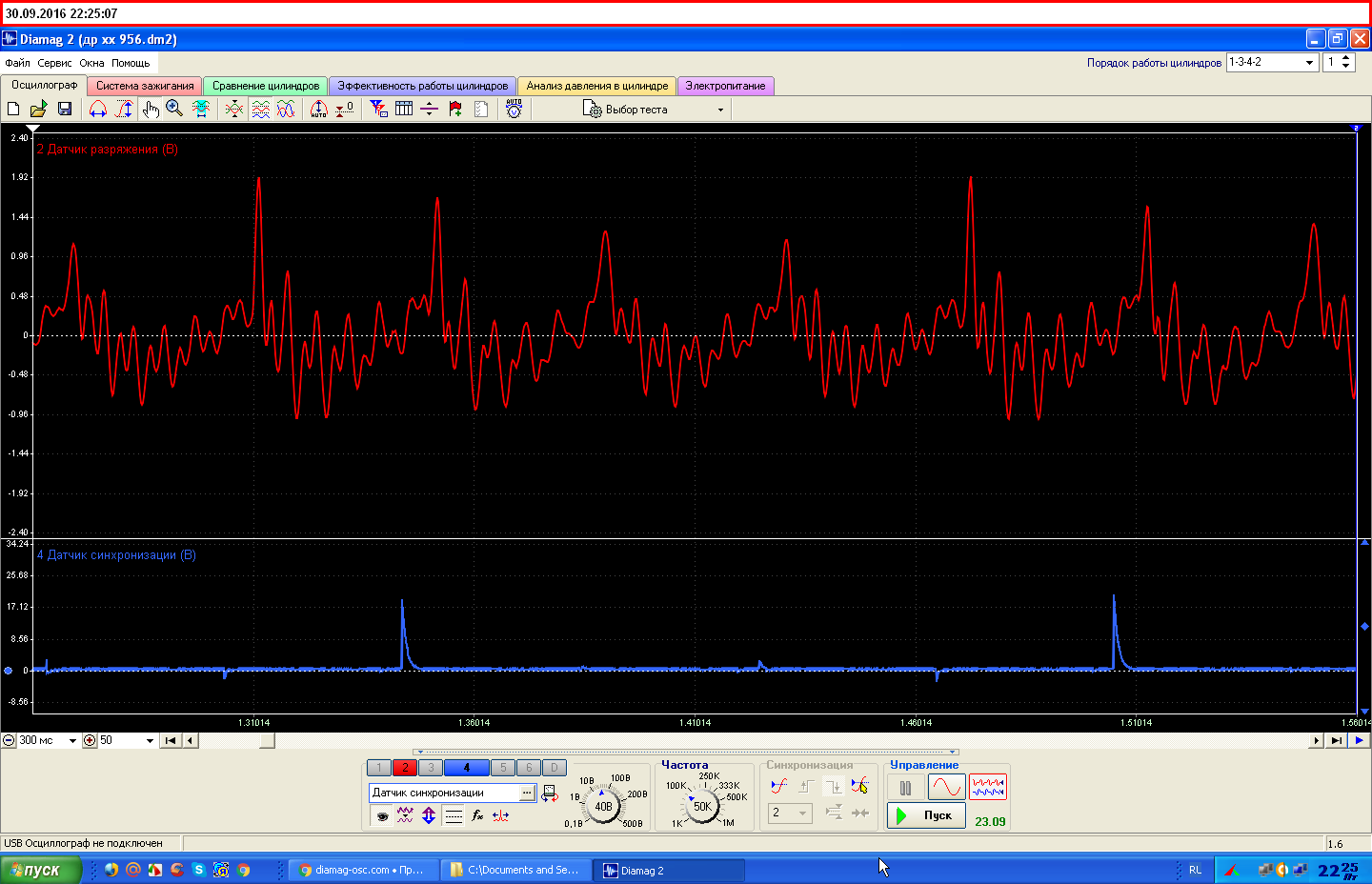Add a red flag marker
Image resolution: width=1372 pixels, height=884 pixels.
pyautogui.click(x=455, y=109)
